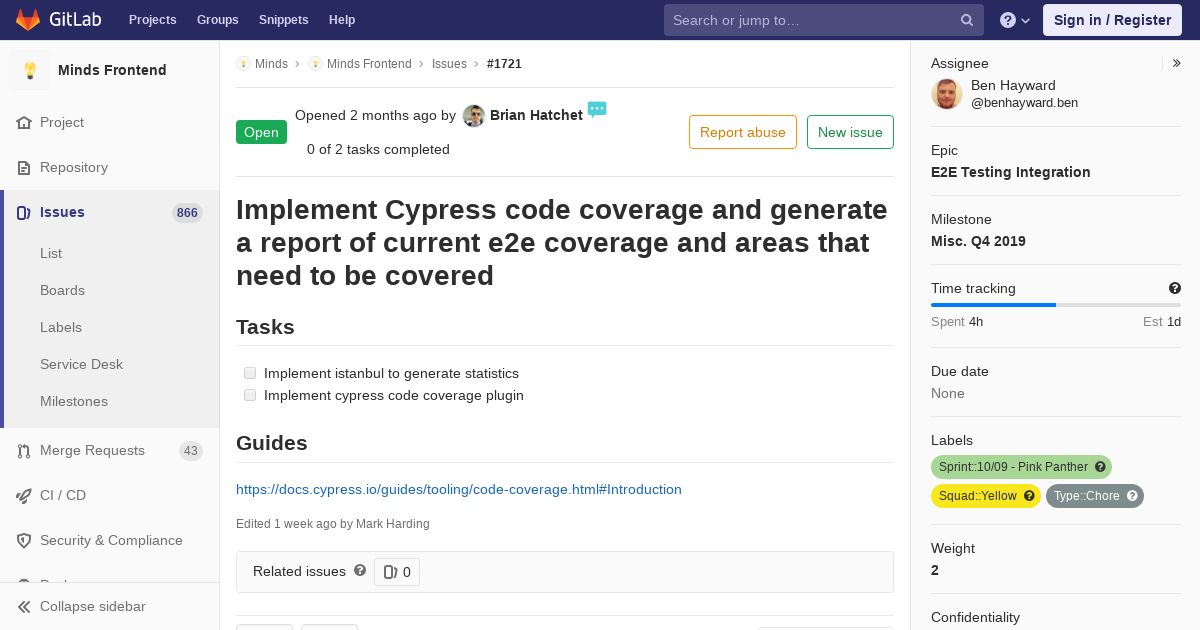Click the Issues breadcrumb link
This screenshot has height=630, width=1200.
449,63
